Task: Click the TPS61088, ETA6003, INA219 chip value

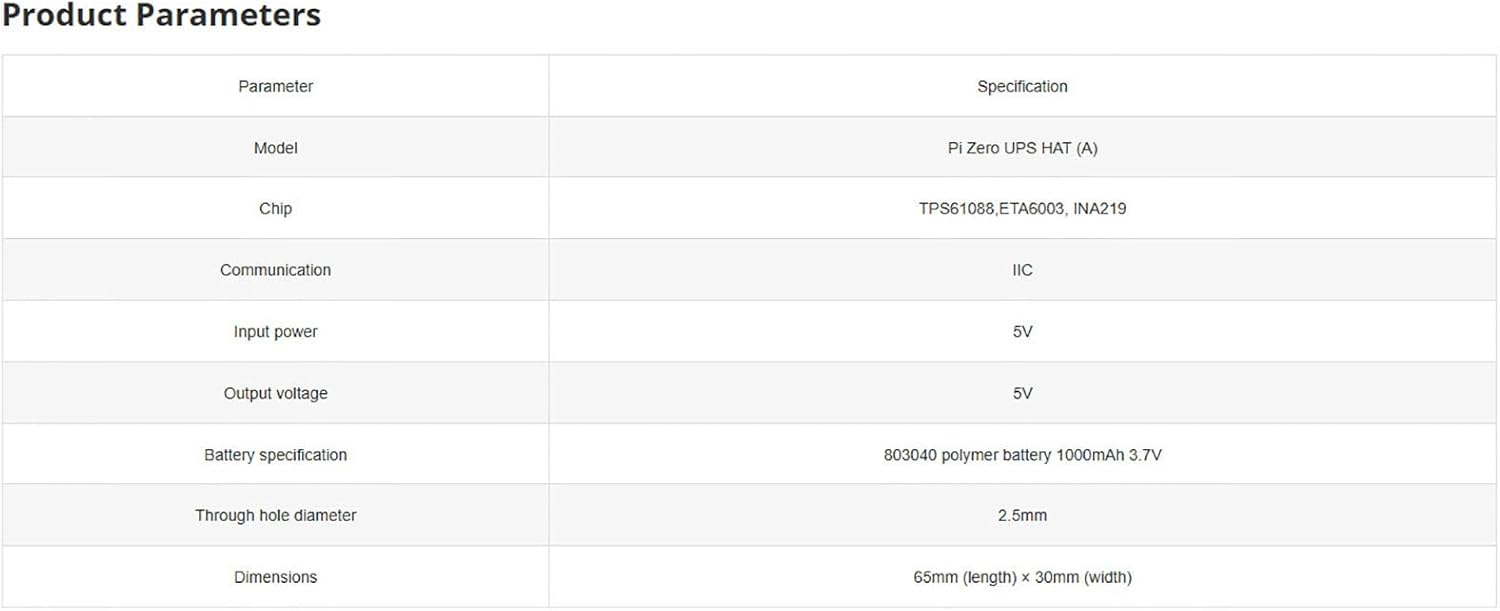Action: (1022, 209)
